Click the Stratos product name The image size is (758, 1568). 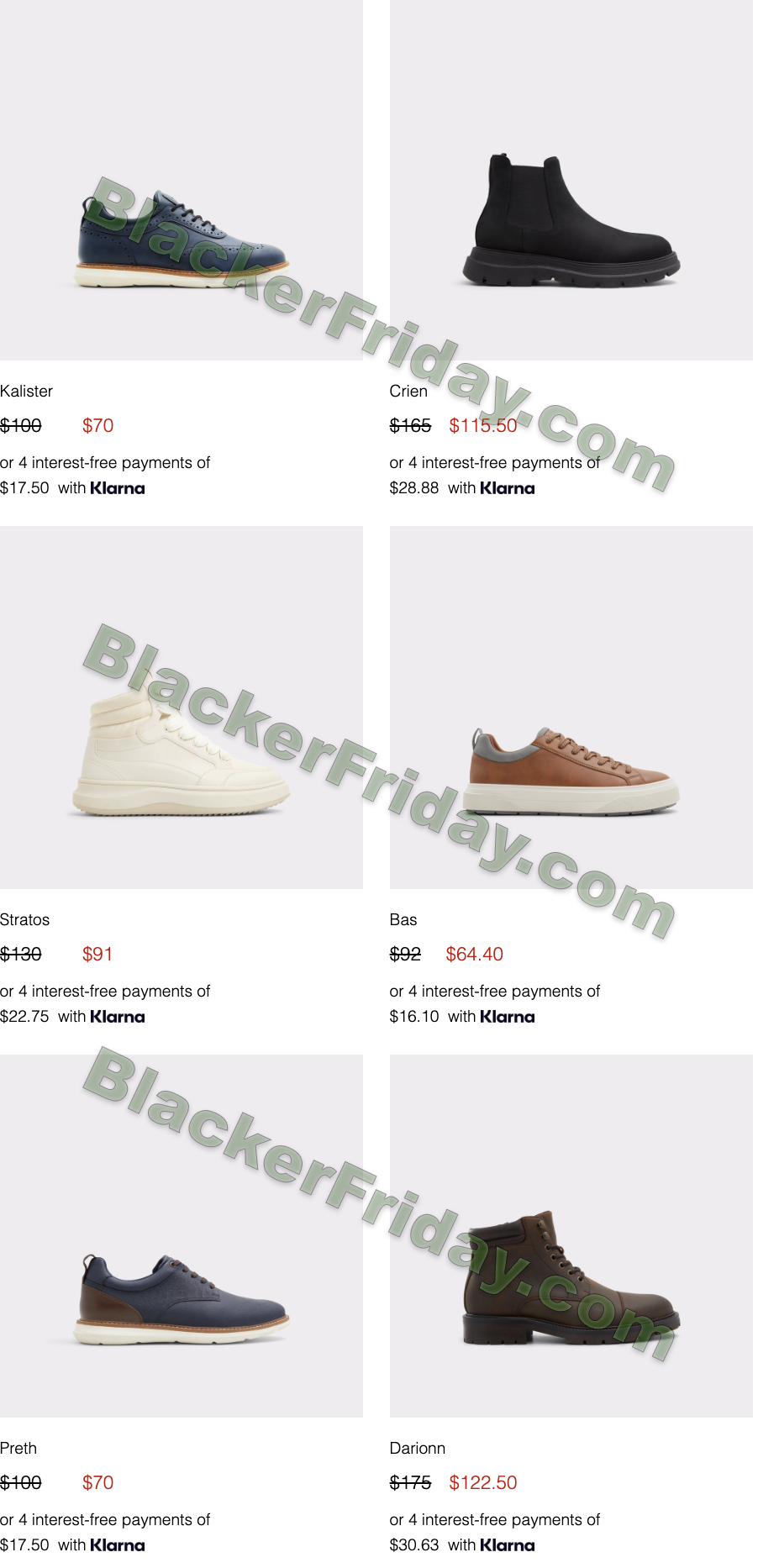pyautogui.click(x=24, y=920)
